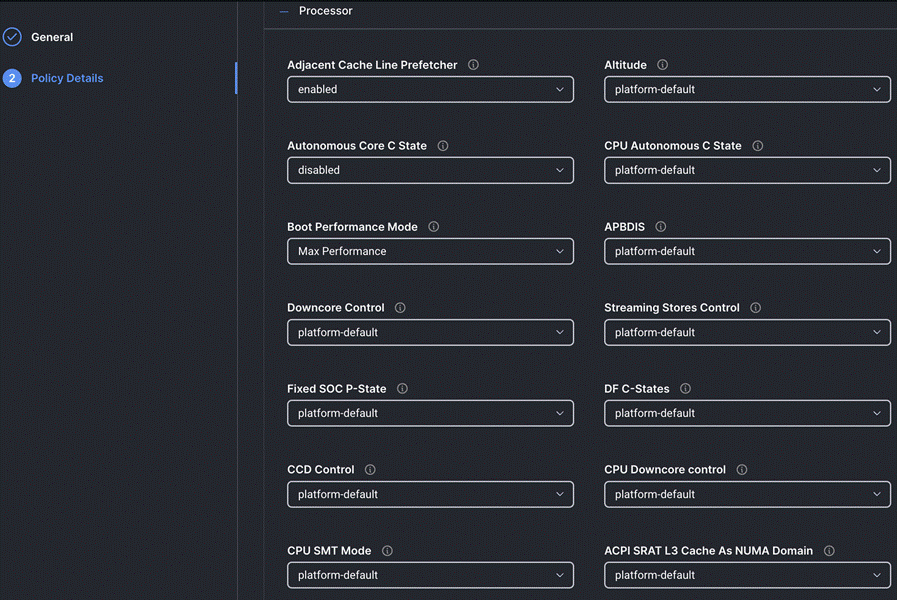Screen dimensions: 897x600
Task: Open the CPU Autonomous C State selector
Action: (x=747, y=170)
